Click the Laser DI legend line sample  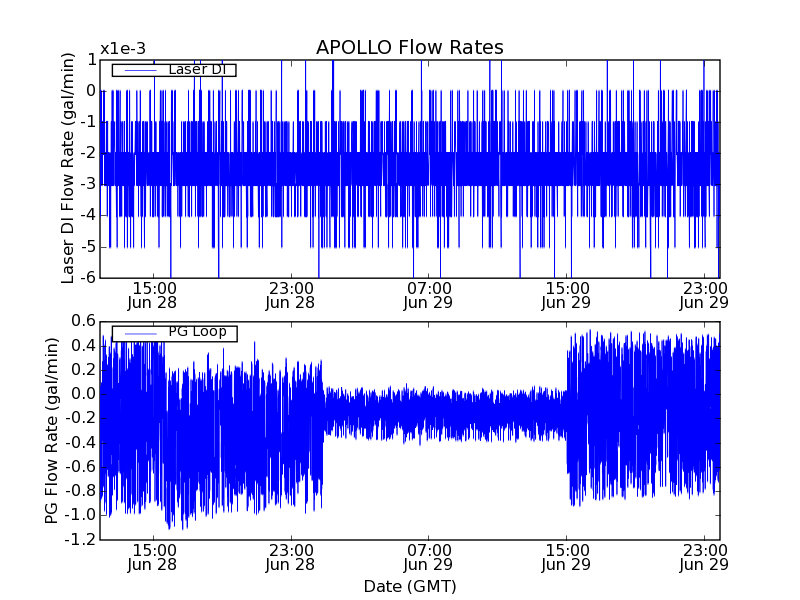(x=140, y=70)
